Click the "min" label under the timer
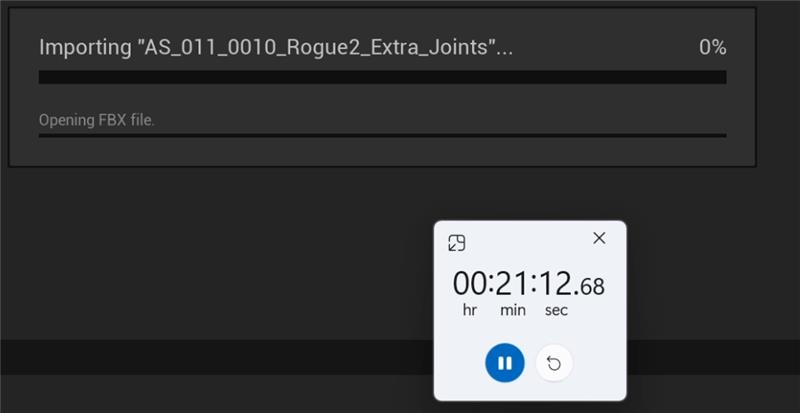Screen dimensions: 800x413 pyautogui.click(x=513, y=311)
